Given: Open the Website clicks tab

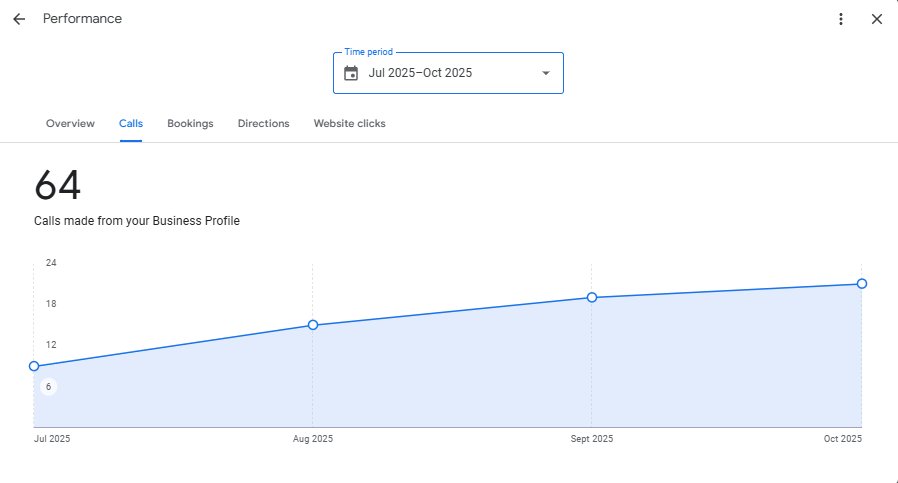Looking at the screenshot, I should pos(349,123).
